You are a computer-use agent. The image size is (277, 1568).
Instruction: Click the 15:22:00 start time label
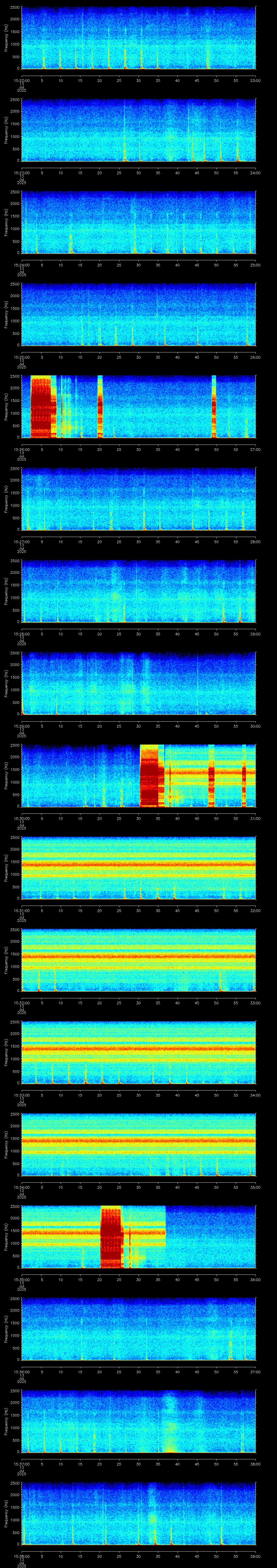tap(21, 80)
